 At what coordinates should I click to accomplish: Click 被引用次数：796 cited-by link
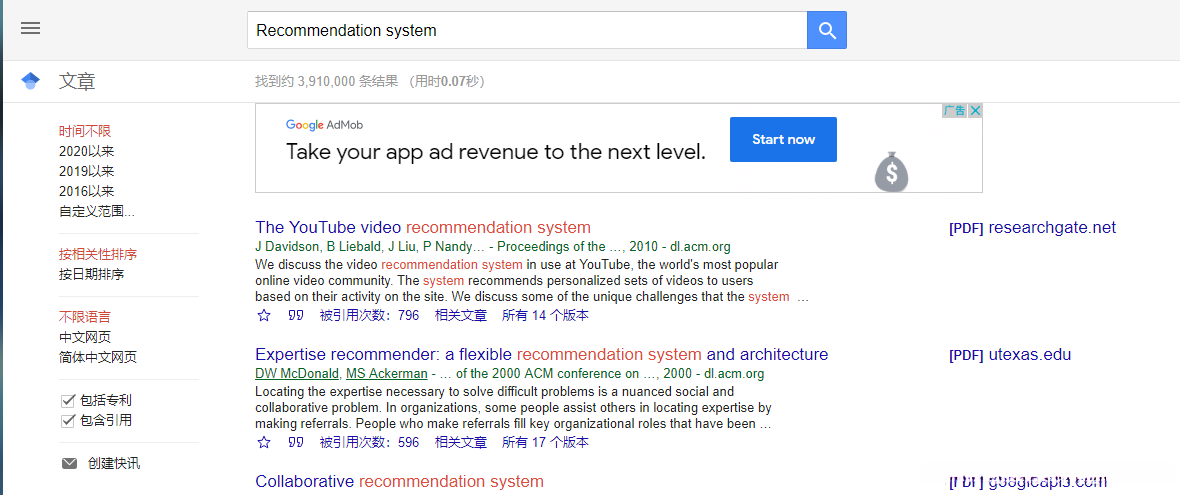click(x=370, y=315)
